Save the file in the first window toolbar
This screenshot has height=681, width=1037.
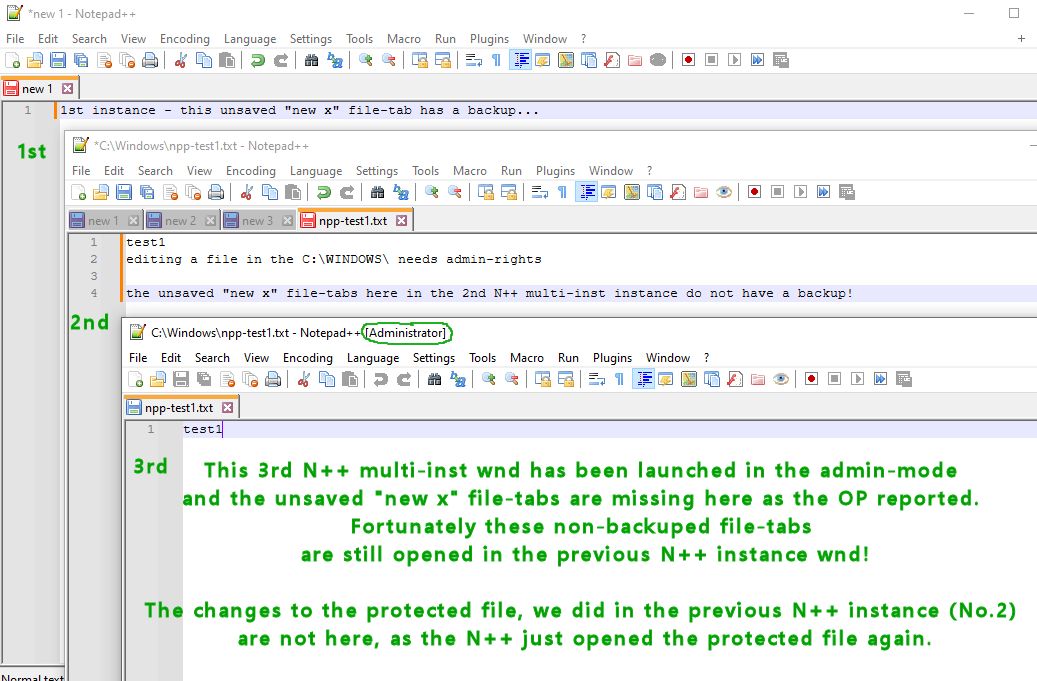pos(58,60)
